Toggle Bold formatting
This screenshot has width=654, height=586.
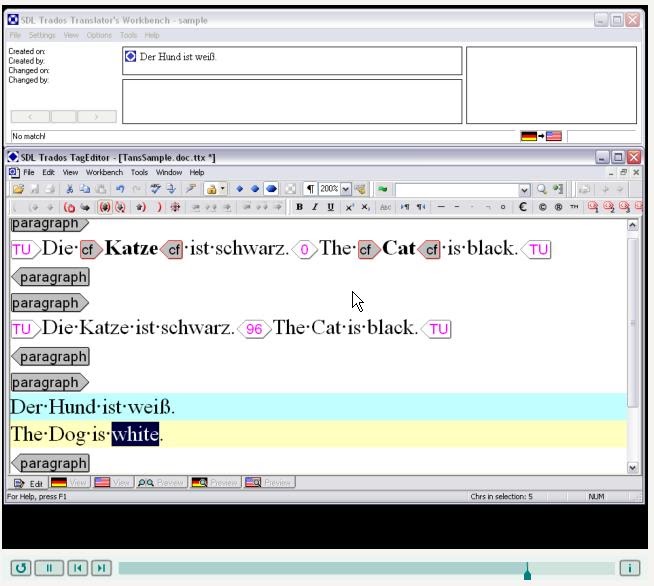point(299,207)
